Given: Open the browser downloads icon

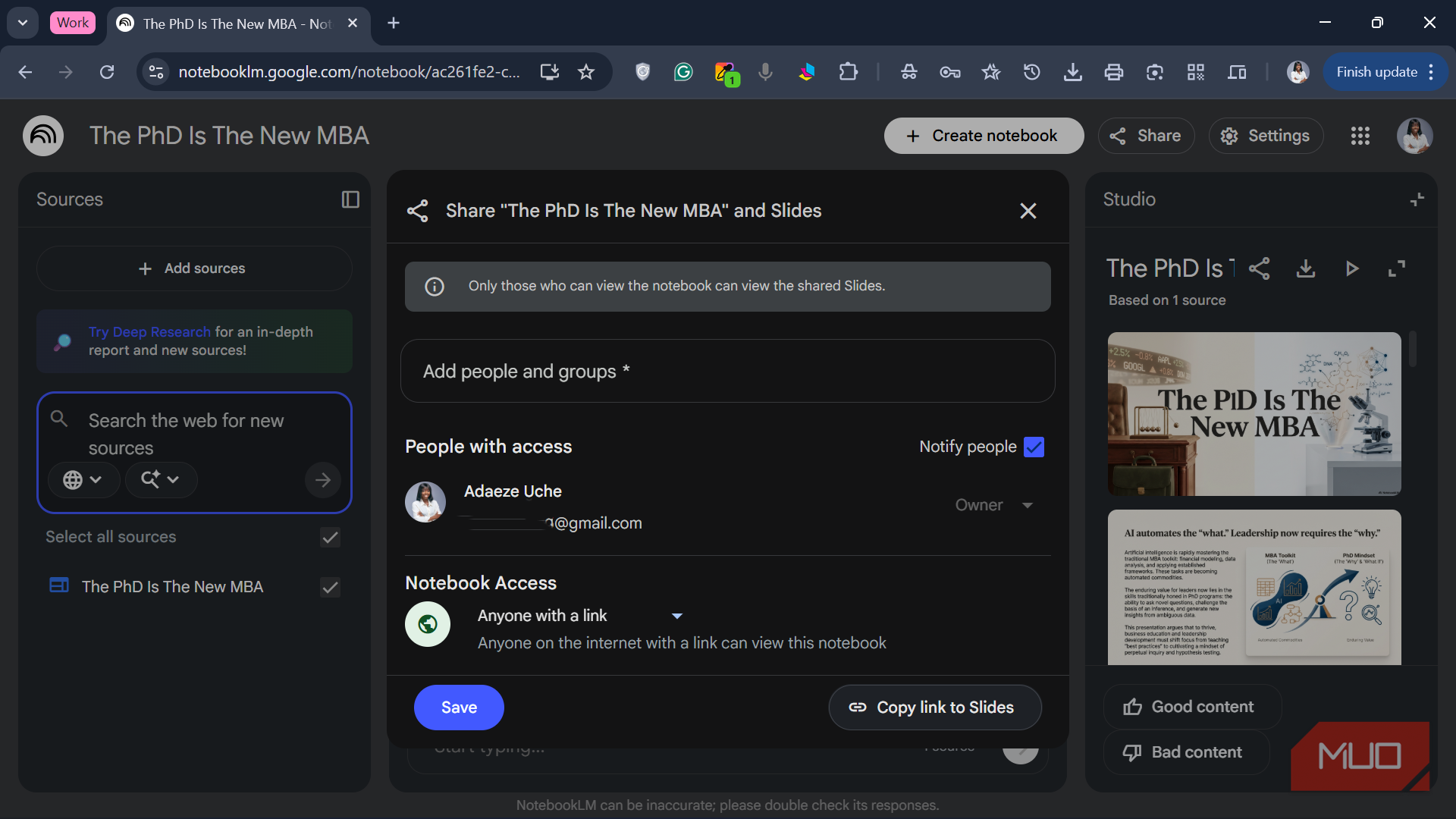Looking at the screenshot, I should (x=1073, y=72).
